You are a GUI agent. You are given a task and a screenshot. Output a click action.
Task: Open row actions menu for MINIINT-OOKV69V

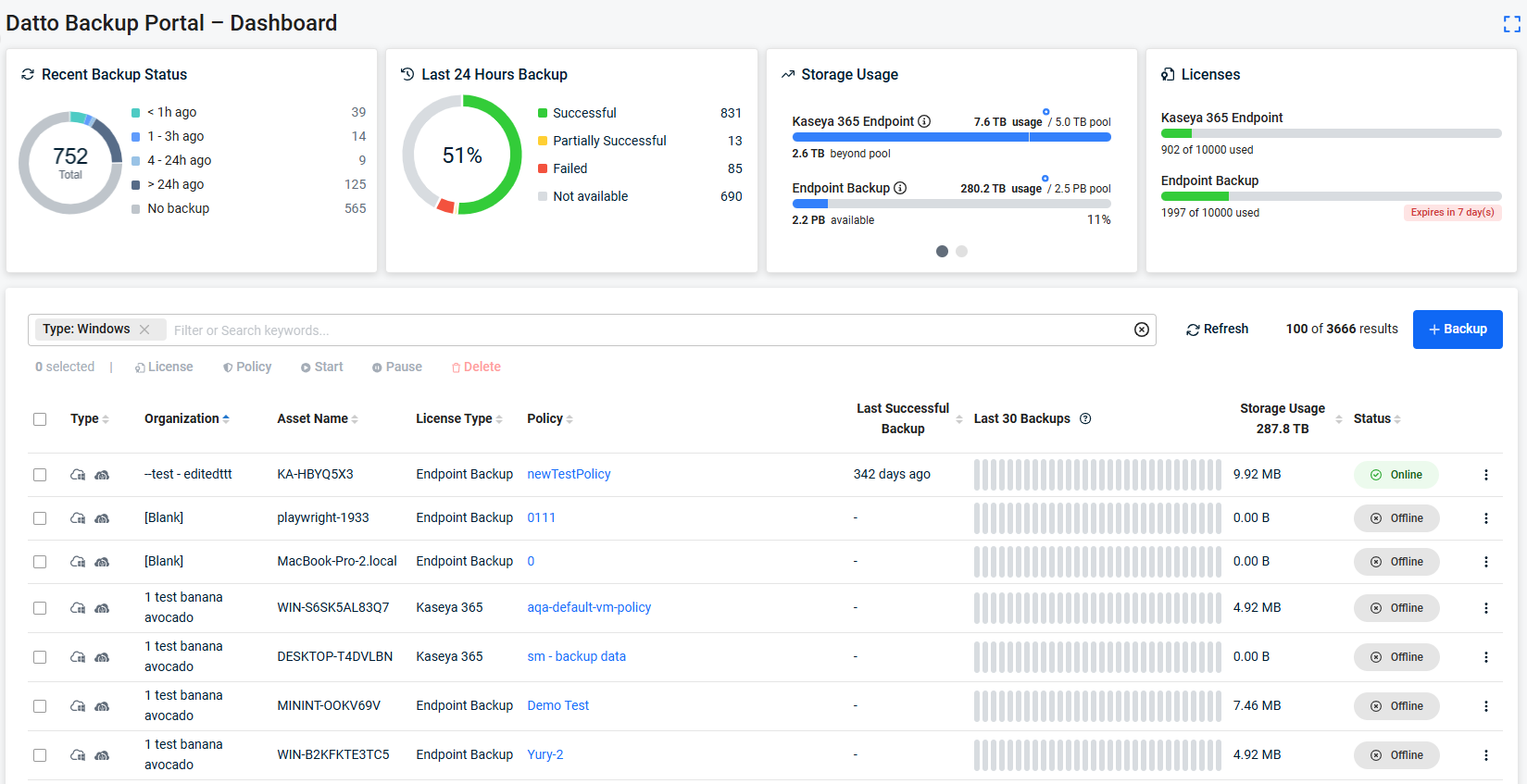[x=1486, y=706]
